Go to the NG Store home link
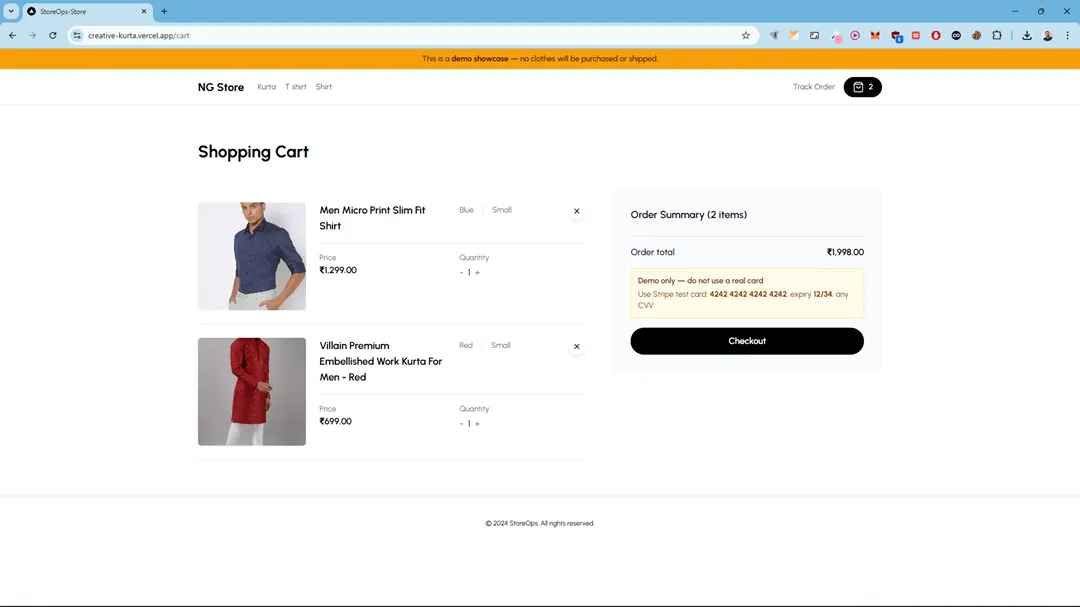 220,87
